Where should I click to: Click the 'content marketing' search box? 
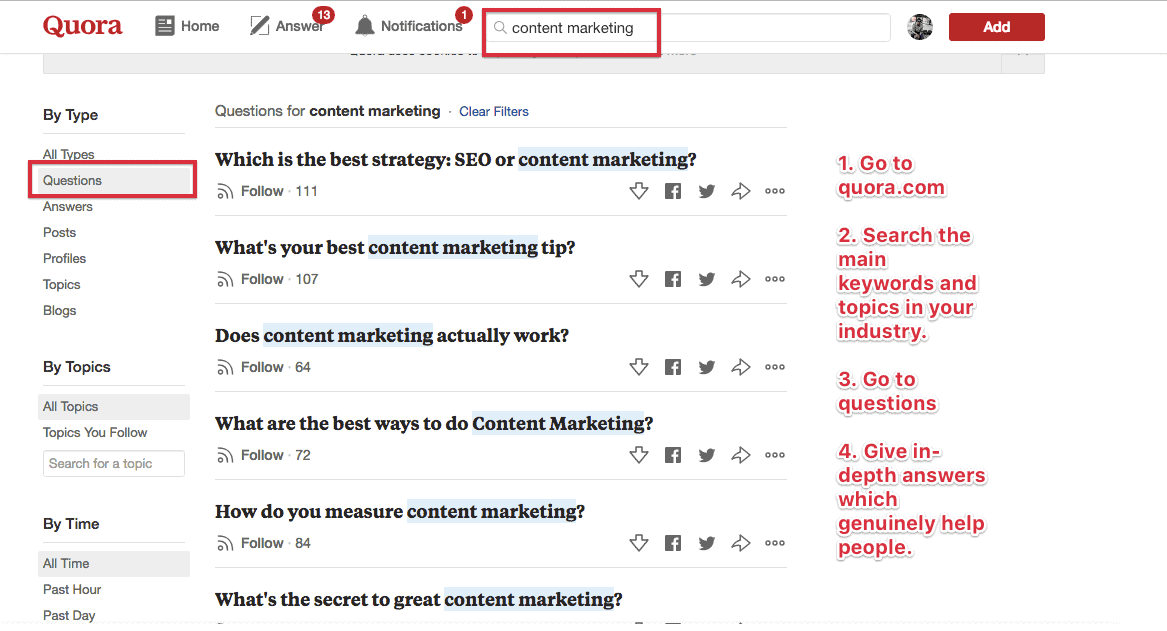[688, 28]
